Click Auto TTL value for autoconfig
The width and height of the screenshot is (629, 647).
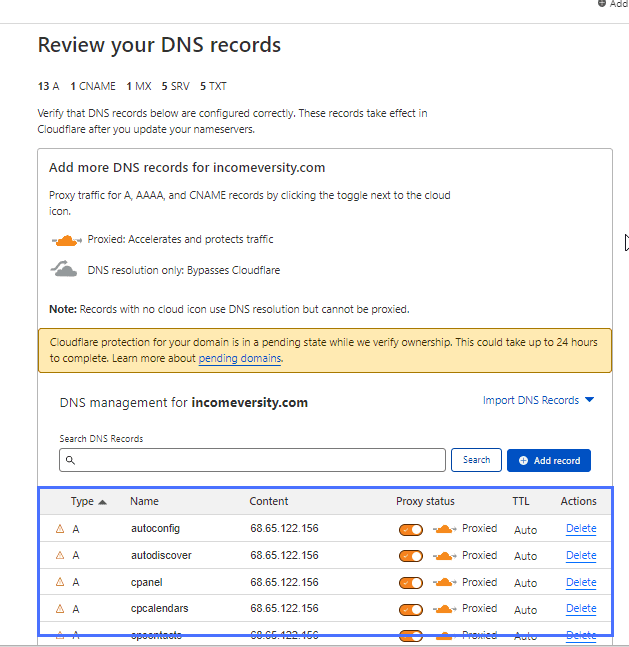tap(525, 530)
